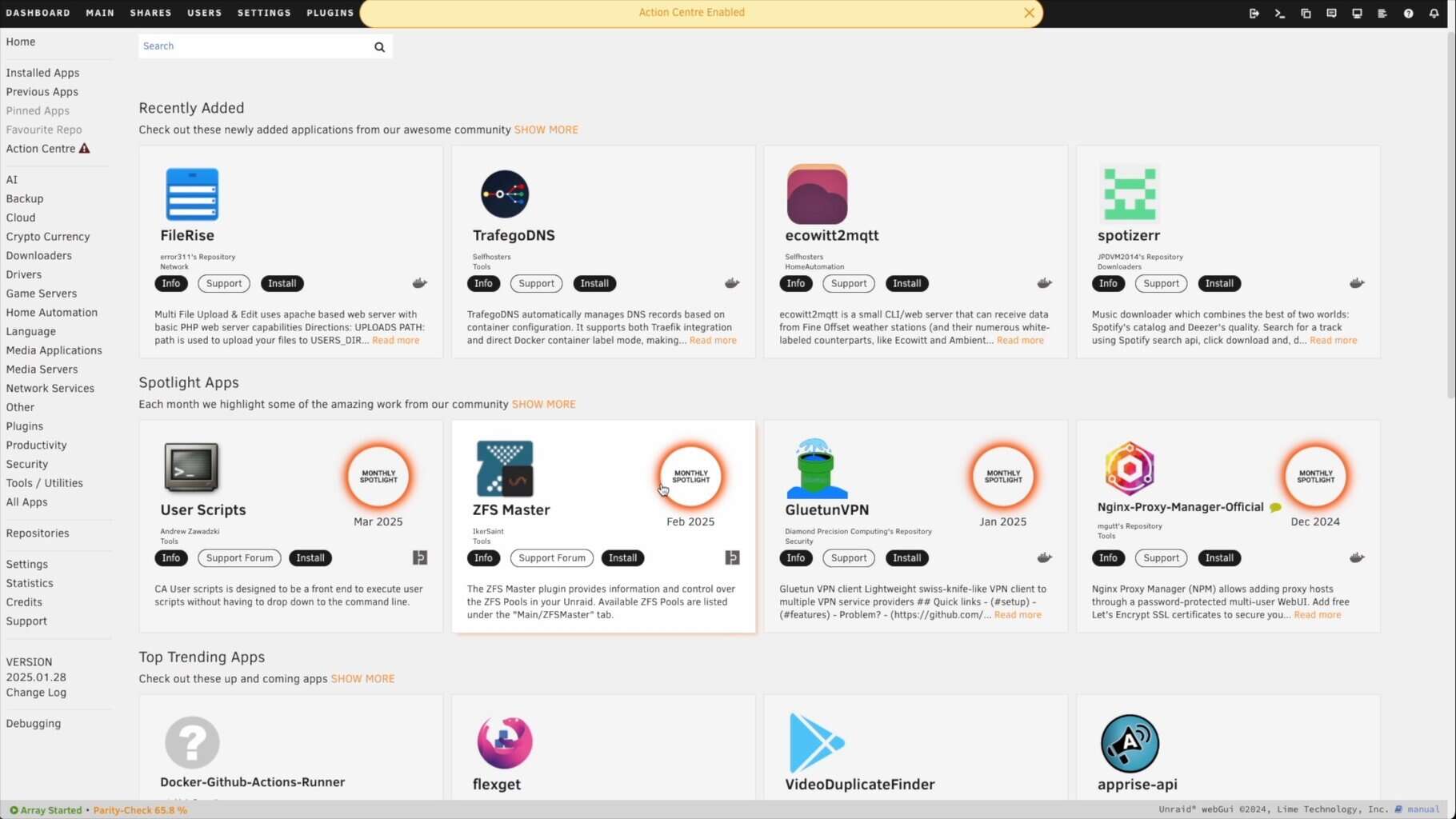Click Info on the TrafegoDNS card
This screenshot has height=819, width=1456.
coord(483,283)
